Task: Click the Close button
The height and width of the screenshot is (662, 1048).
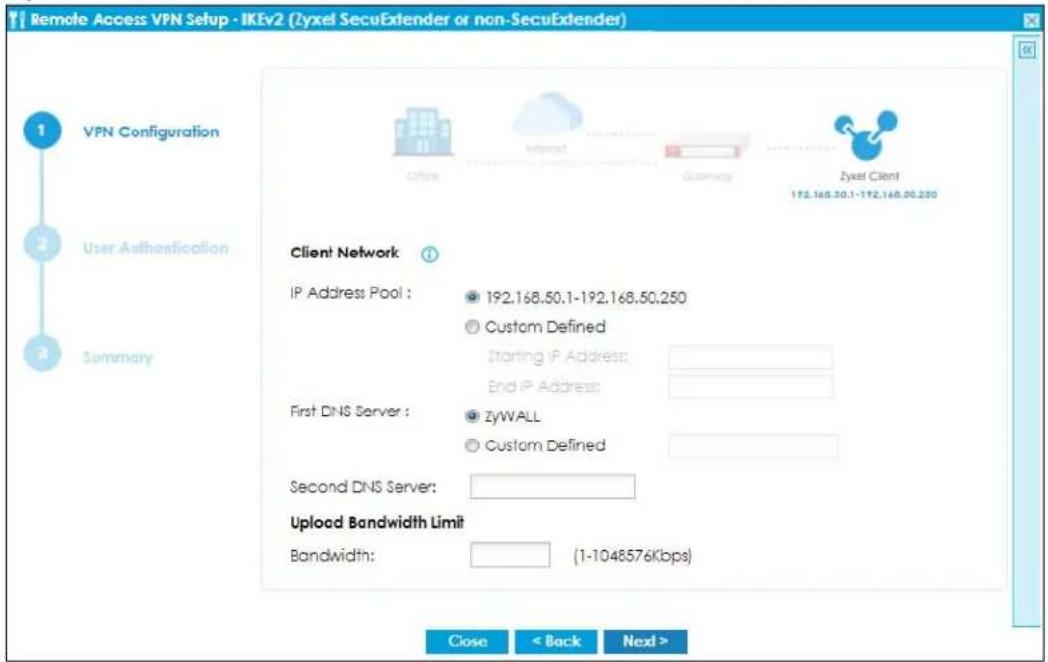Action: tap(467, 641)
